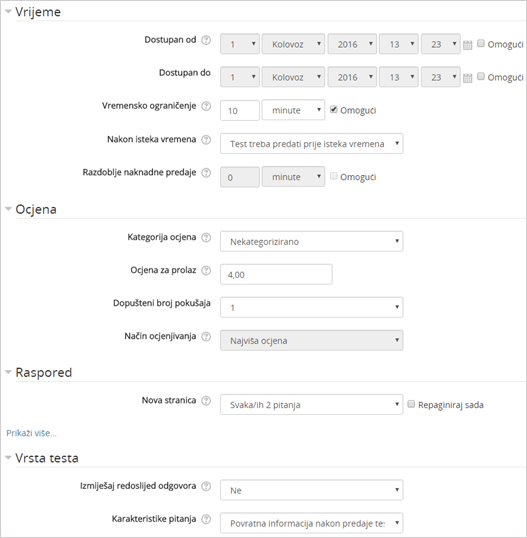This screenshot has height=538, width=527.
Task: Open help for Razdoblje naknadne predaje
Action: click(206, 173)
